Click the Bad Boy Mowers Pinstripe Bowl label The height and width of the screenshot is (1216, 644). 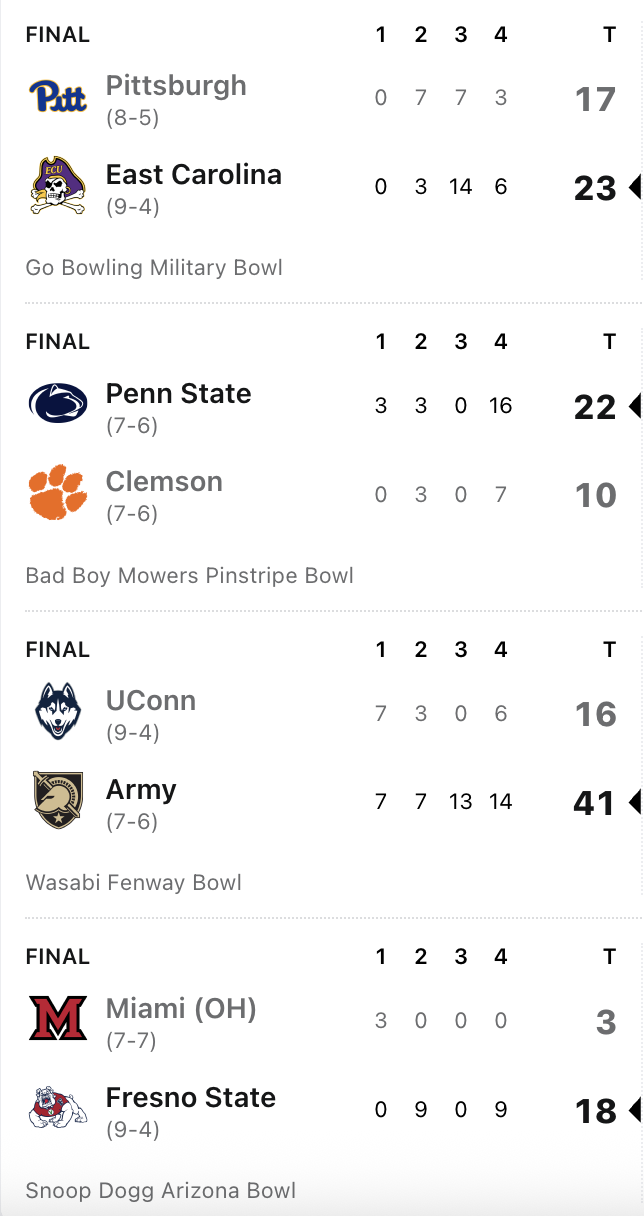(190, 575)
